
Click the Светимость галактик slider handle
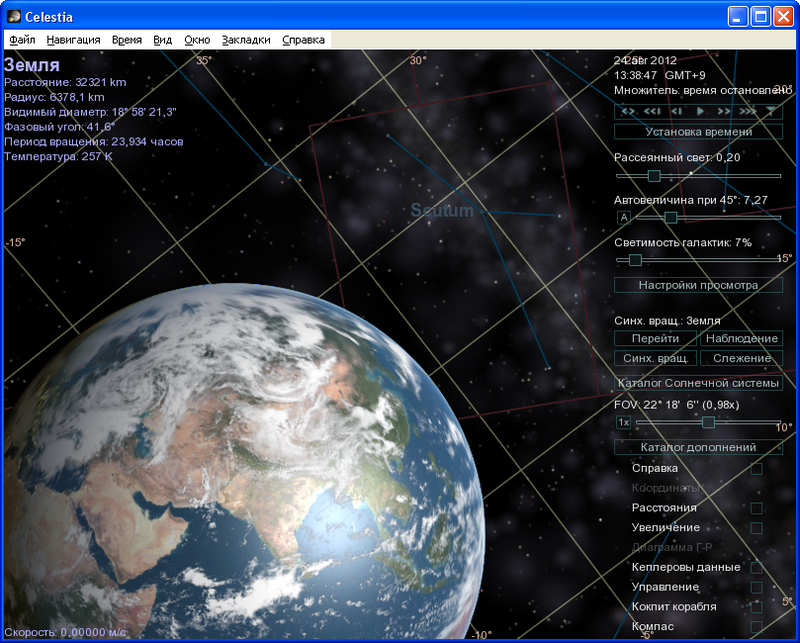tap(635, 260)
